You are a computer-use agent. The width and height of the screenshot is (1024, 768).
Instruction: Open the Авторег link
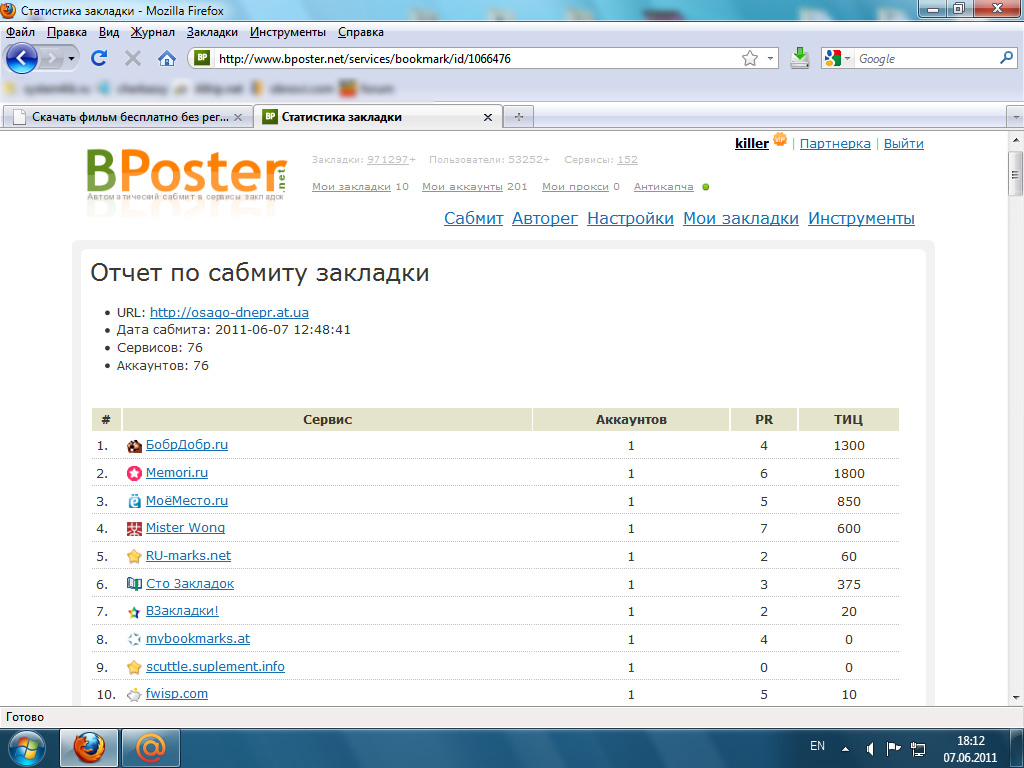[x=545, y=218]
